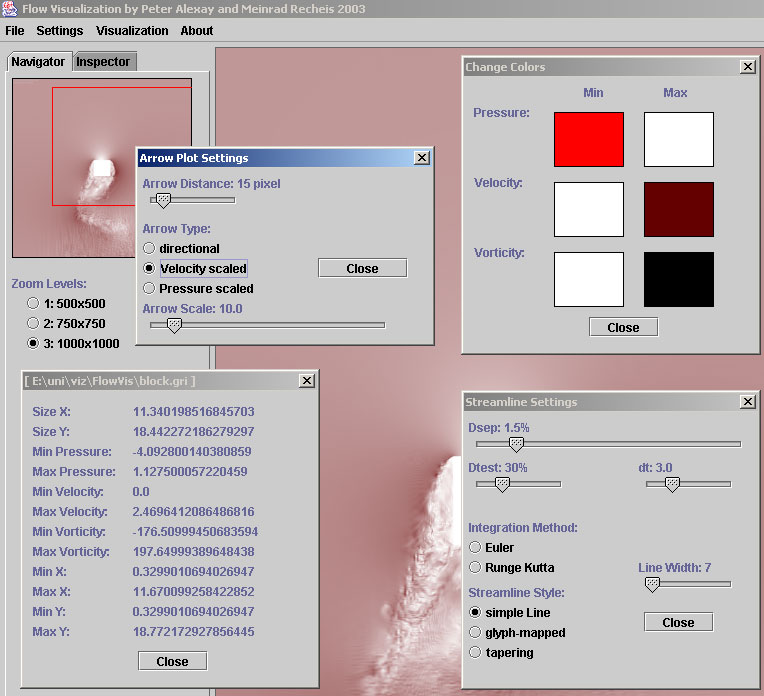Image resolution: width=764 pixels, height=696 pixels.
Task: Click the black Vorticity Max swatch
Action: click(678, 279)
